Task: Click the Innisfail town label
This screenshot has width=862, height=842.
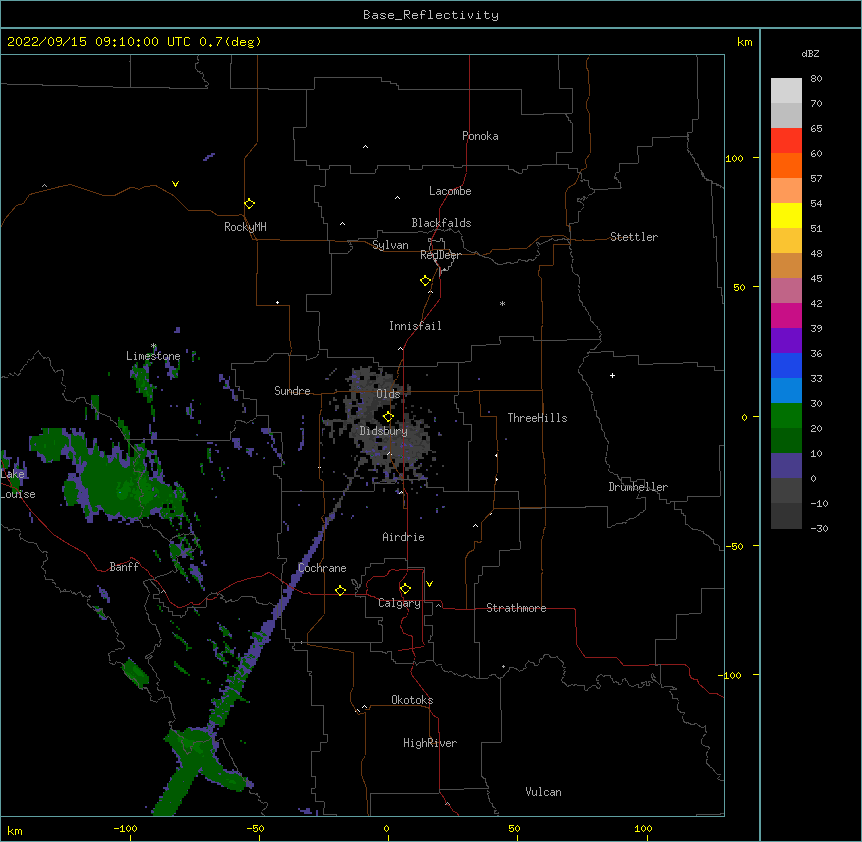Action: point(415,326)
